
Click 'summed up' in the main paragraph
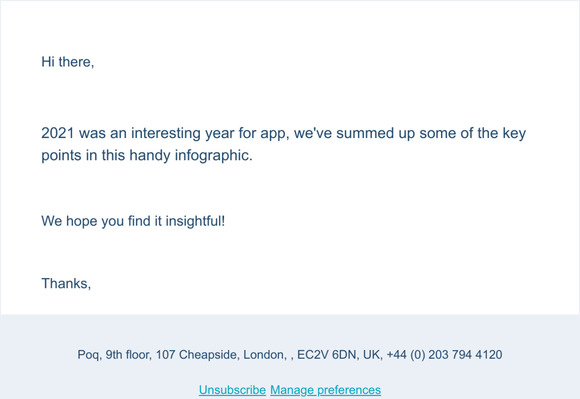[375, 133]
